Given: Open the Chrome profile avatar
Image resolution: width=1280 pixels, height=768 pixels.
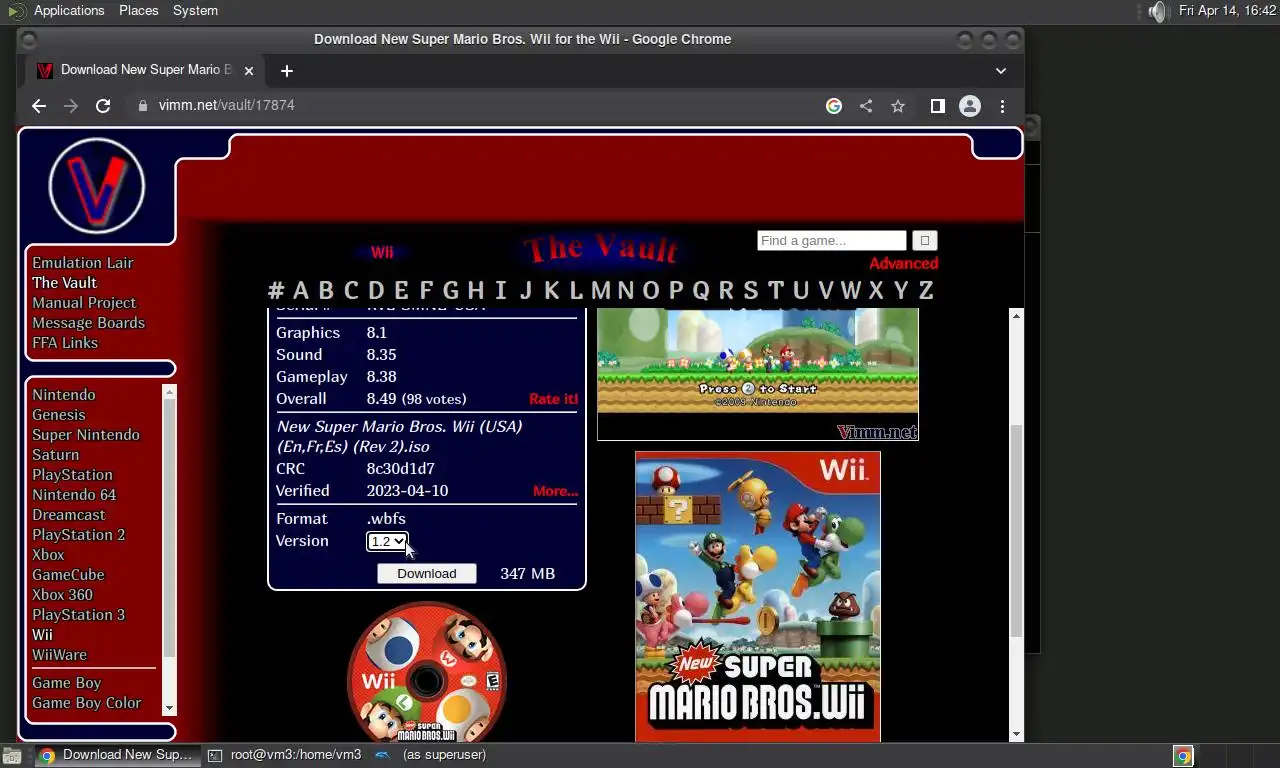Looking at the screenshot, I should (x=970, y=106).
